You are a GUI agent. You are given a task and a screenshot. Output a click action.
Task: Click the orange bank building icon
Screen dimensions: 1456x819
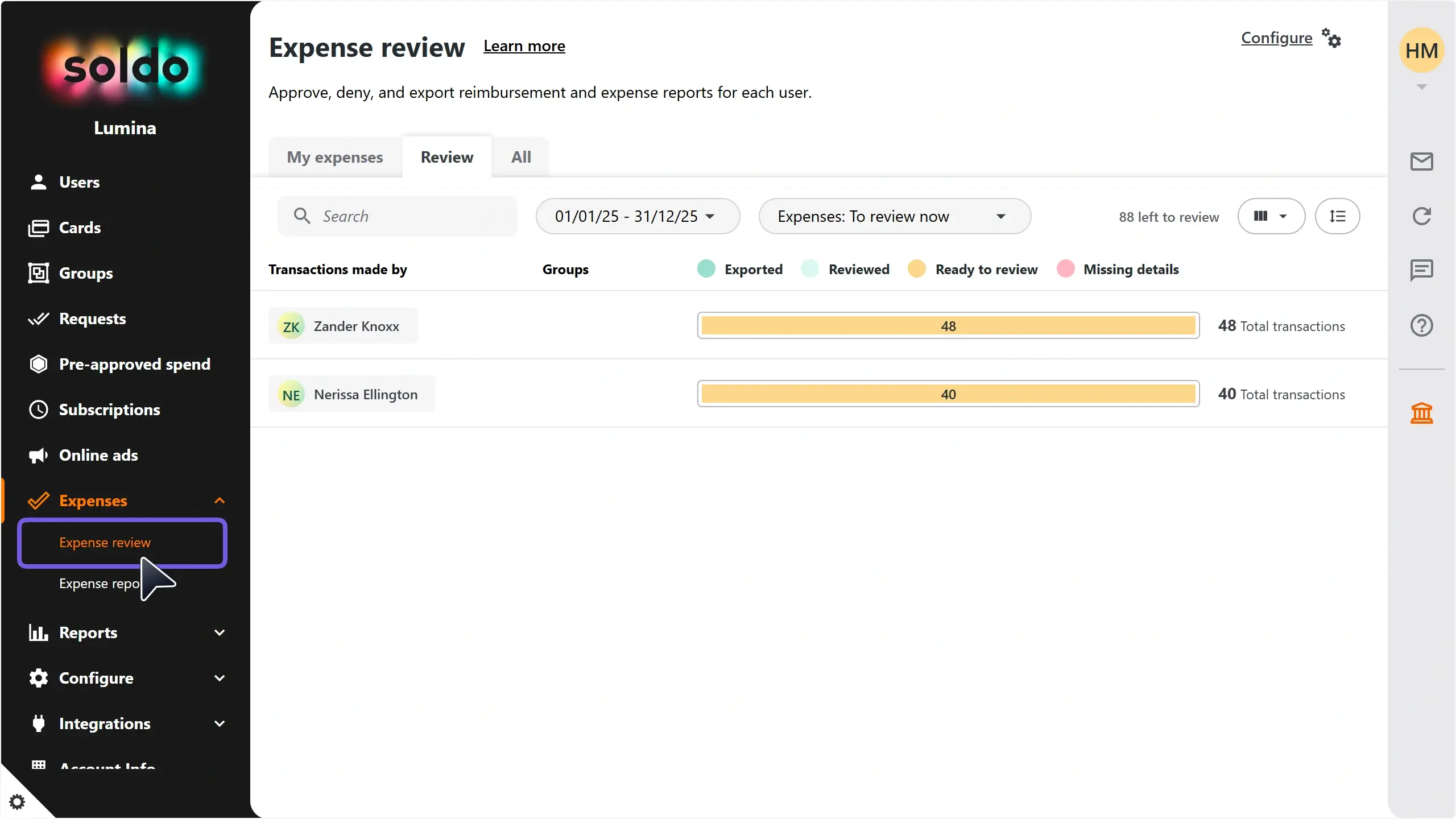coord(1421,413)
